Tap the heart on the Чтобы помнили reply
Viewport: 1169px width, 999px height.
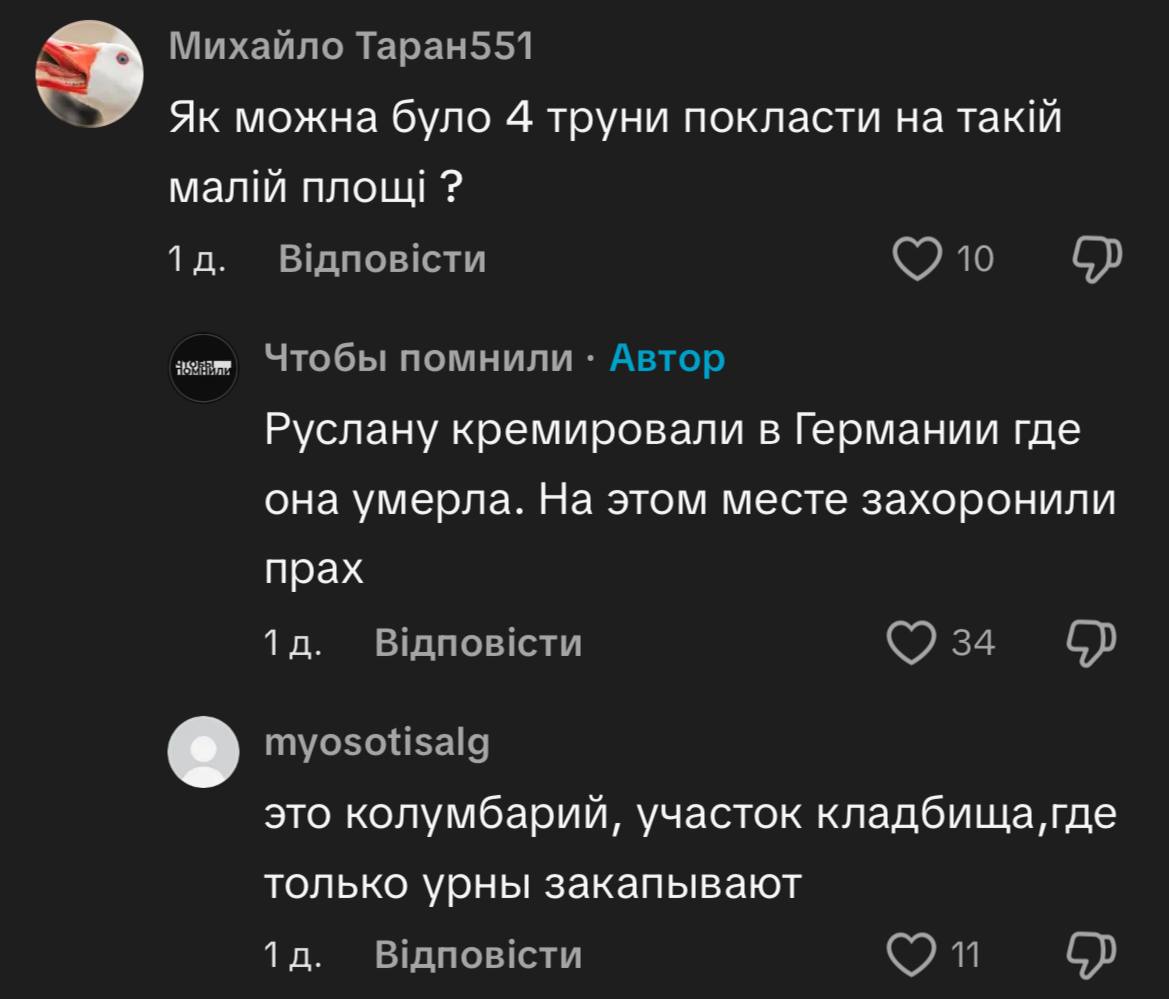910,642
